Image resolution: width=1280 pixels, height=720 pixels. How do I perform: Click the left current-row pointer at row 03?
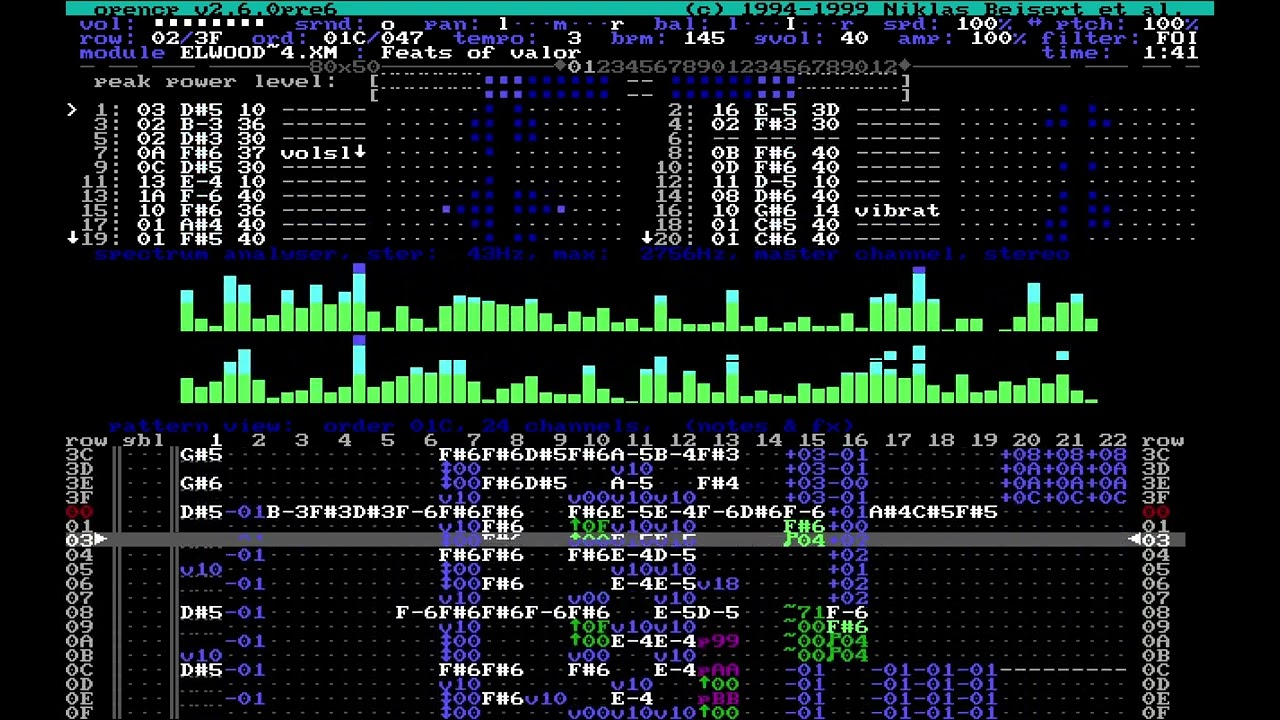pyautogui.click(x=100, y=540)
